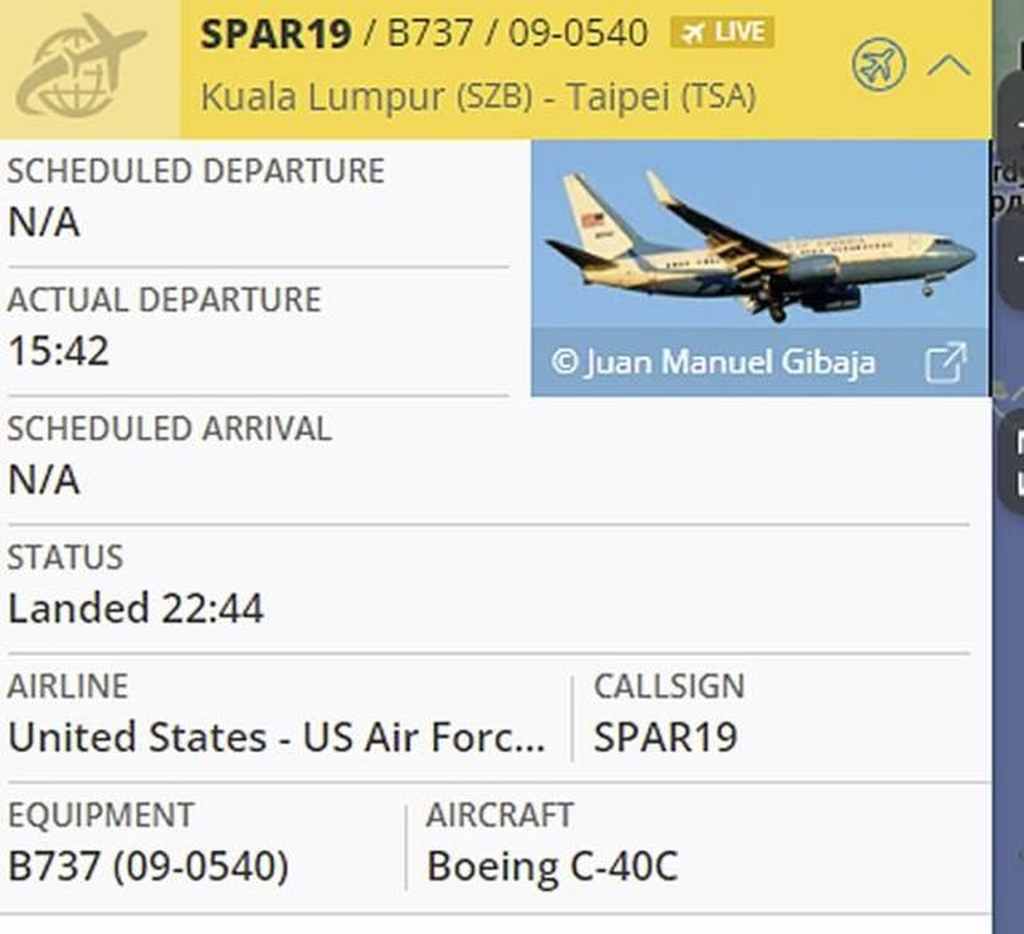
Task: Click the Scheduled Arrival N/A value
Action: (x=44, y=480)
